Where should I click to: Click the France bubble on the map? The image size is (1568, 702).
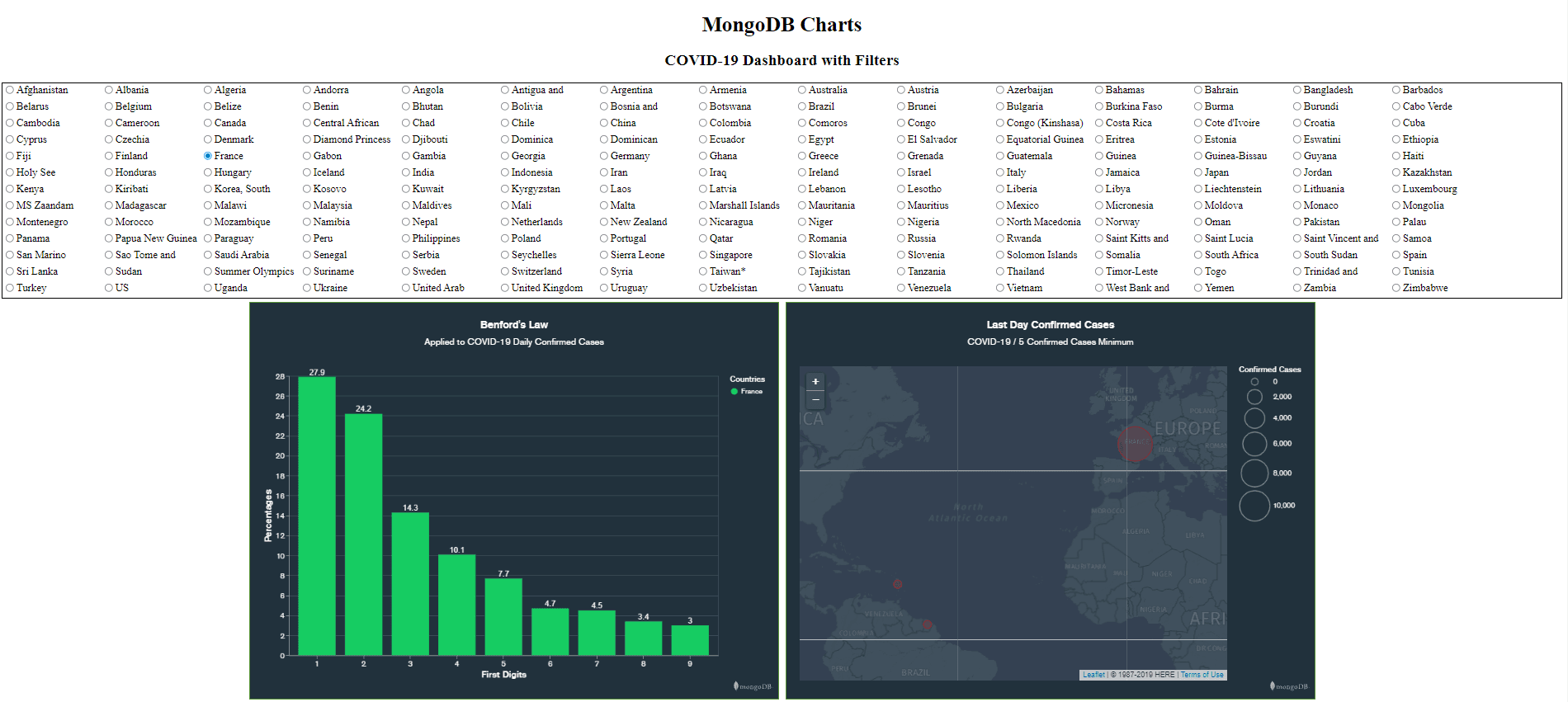coord(1136,443)
